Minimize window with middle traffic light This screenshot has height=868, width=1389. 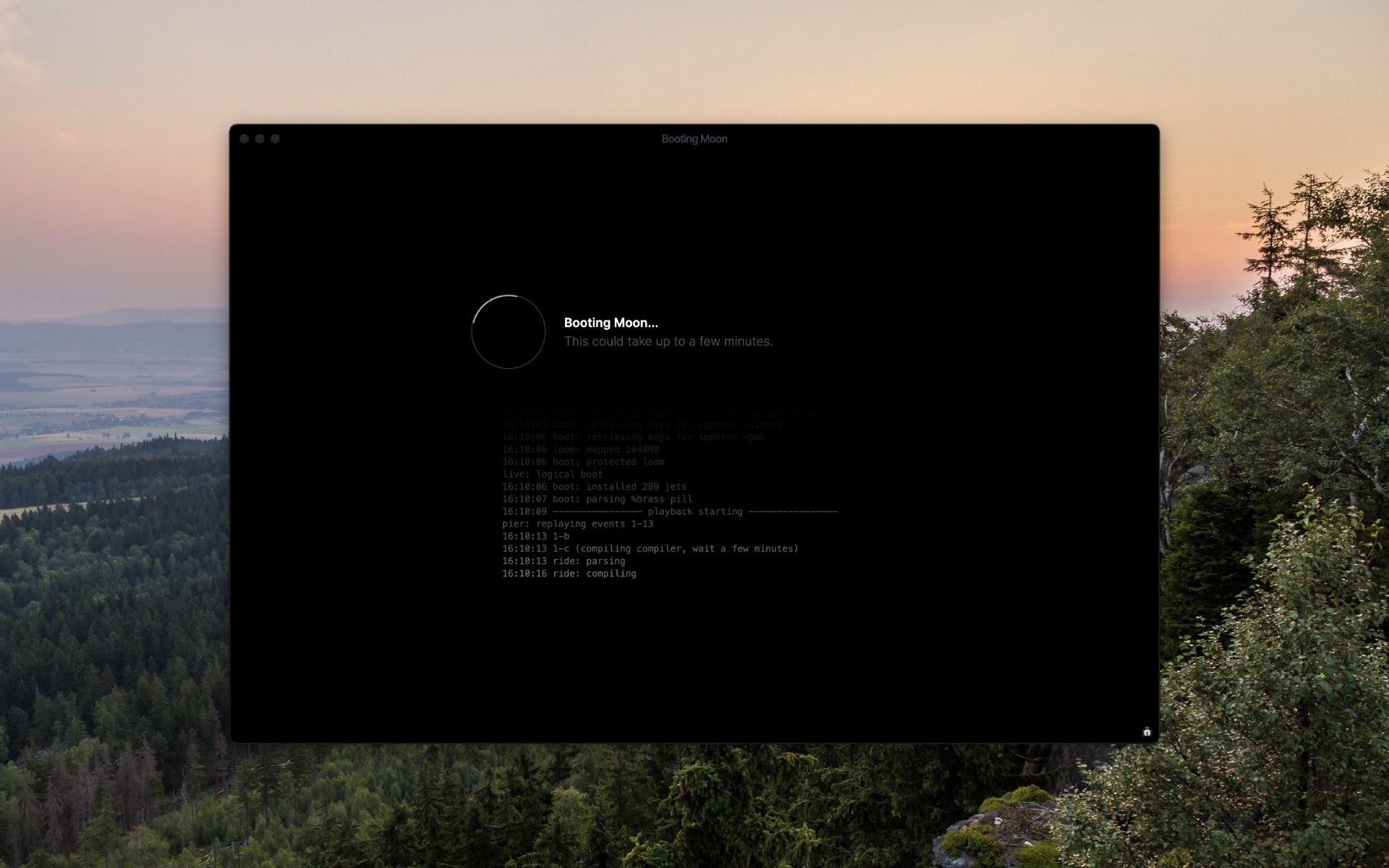point(260,139)
